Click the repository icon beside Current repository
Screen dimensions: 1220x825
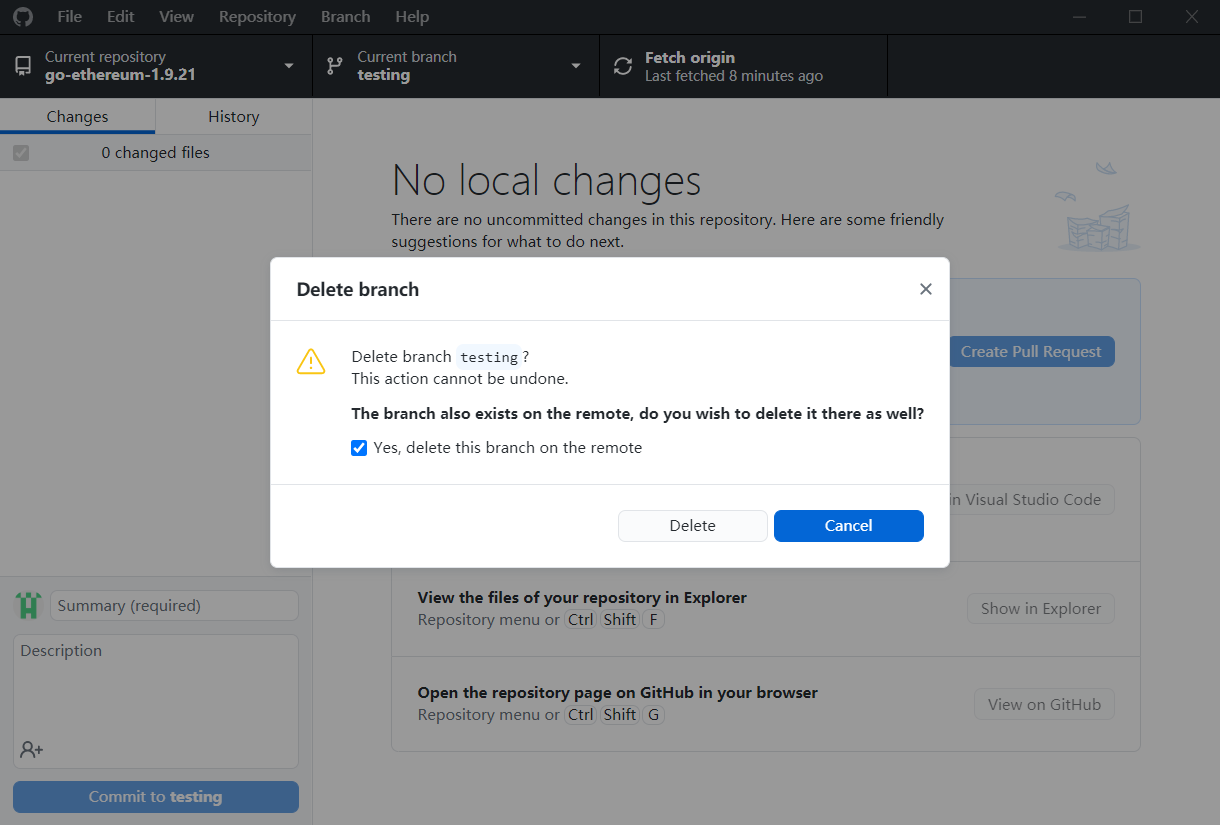22,66
